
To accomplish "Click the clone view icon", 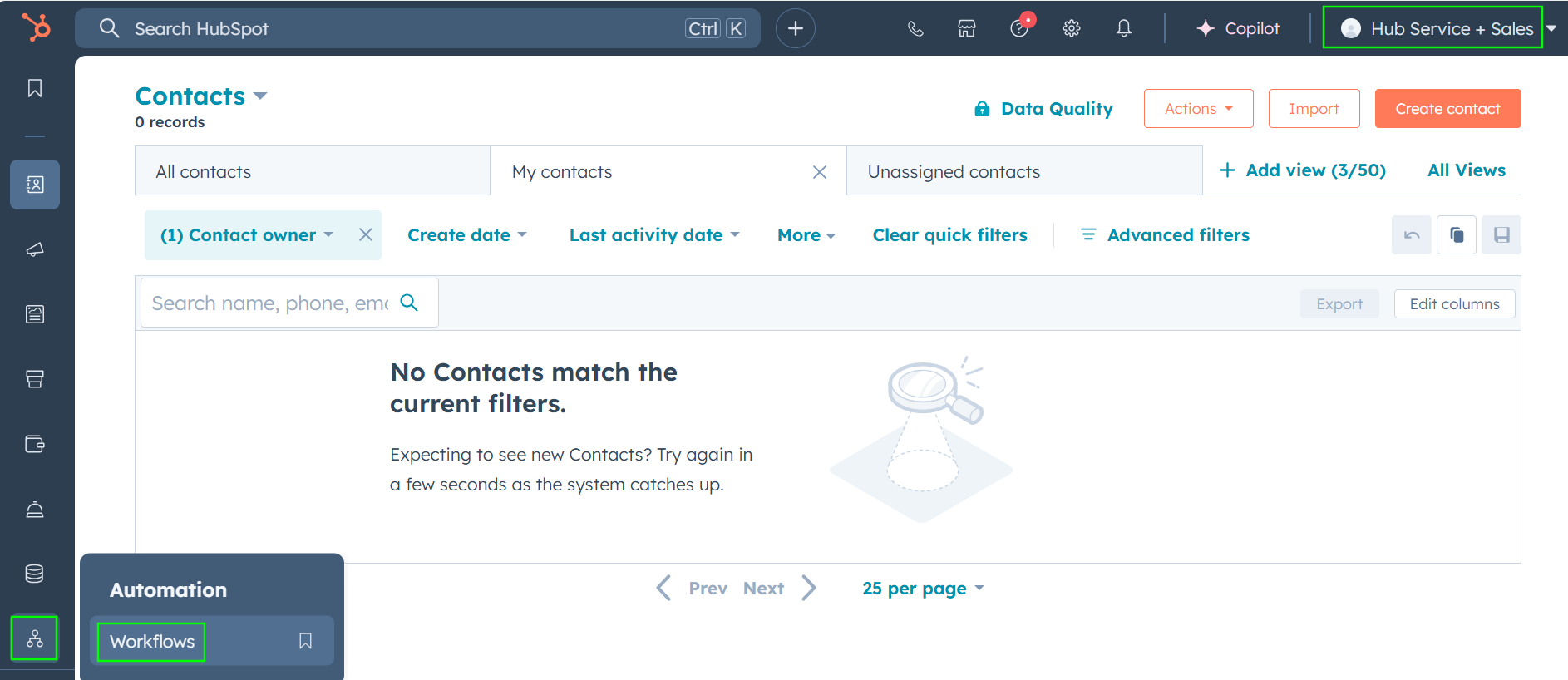I will [x=1457, y=235].
